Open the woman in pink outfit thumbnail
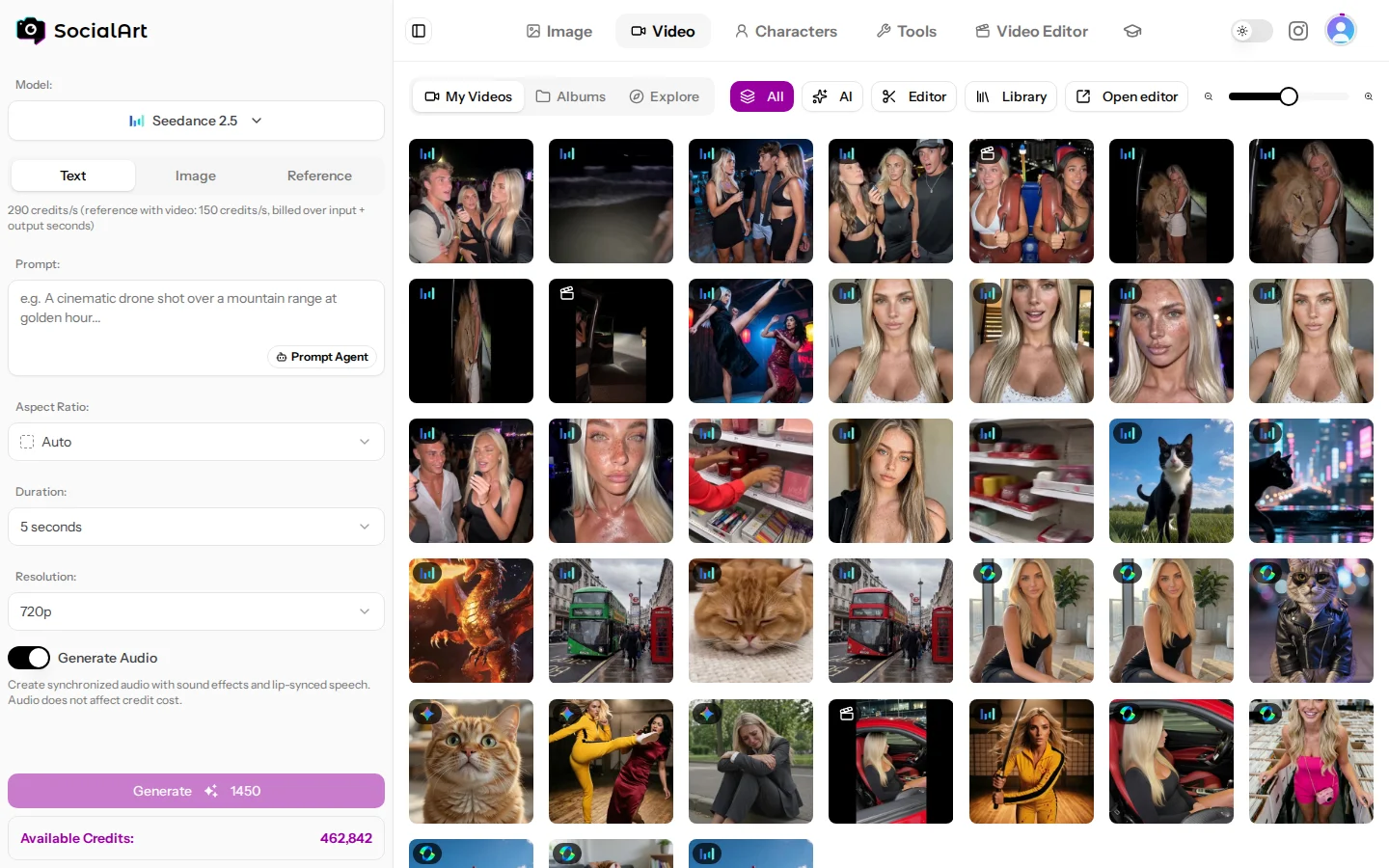 (1311, 761)
